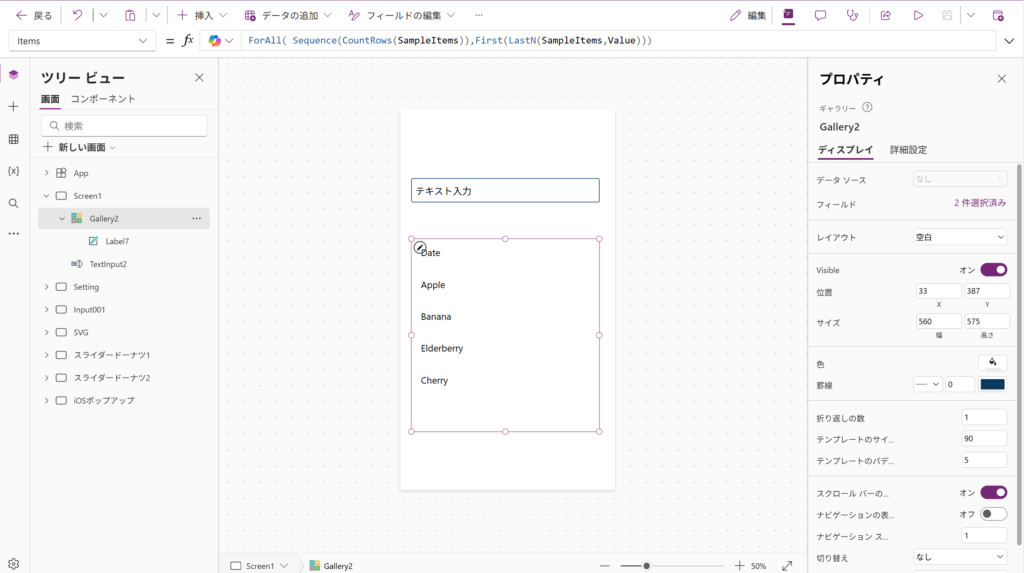Click the Copilot icon in formula bar
Viewport: 1024px width, 573px height.
tap(215, 41)
